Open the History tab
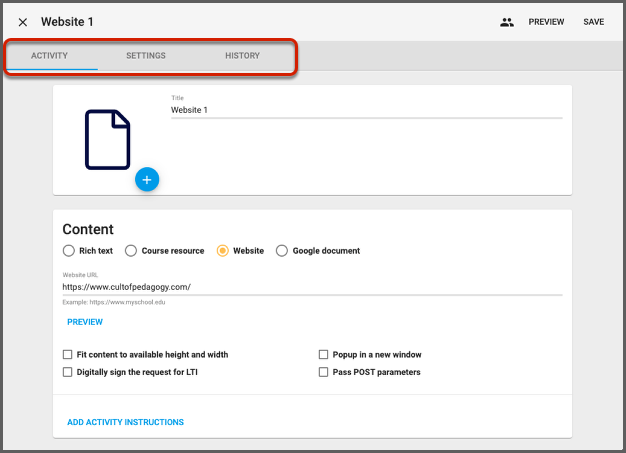626x453 pixels. point(242,56)
